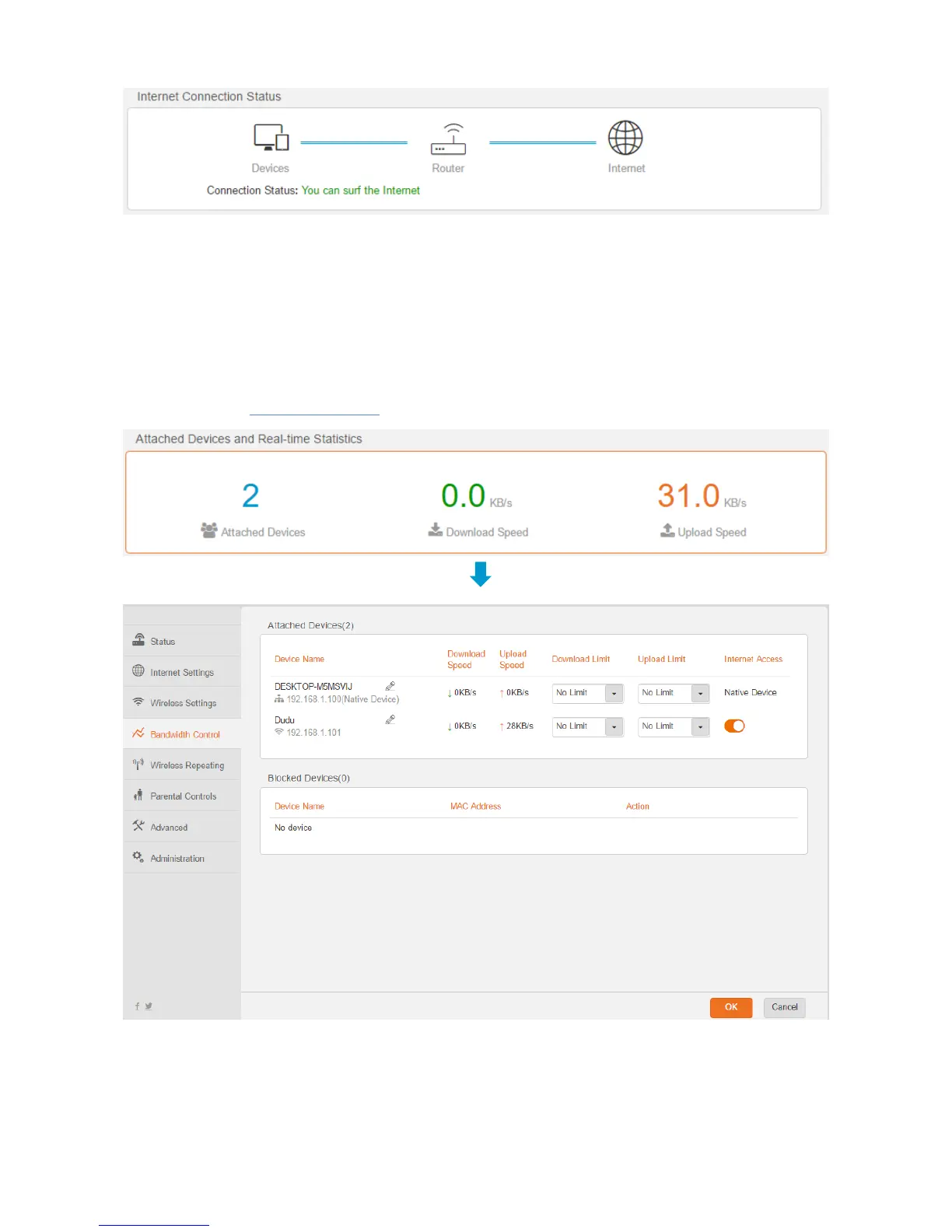Open Upload Limit dropdown for Dudu
The height and width of the screenshot is (1232, 952).
click(x=674, y=726)
